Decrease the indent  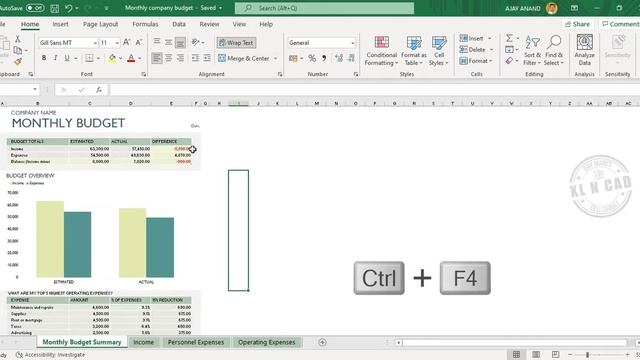[x=196, y=58]
